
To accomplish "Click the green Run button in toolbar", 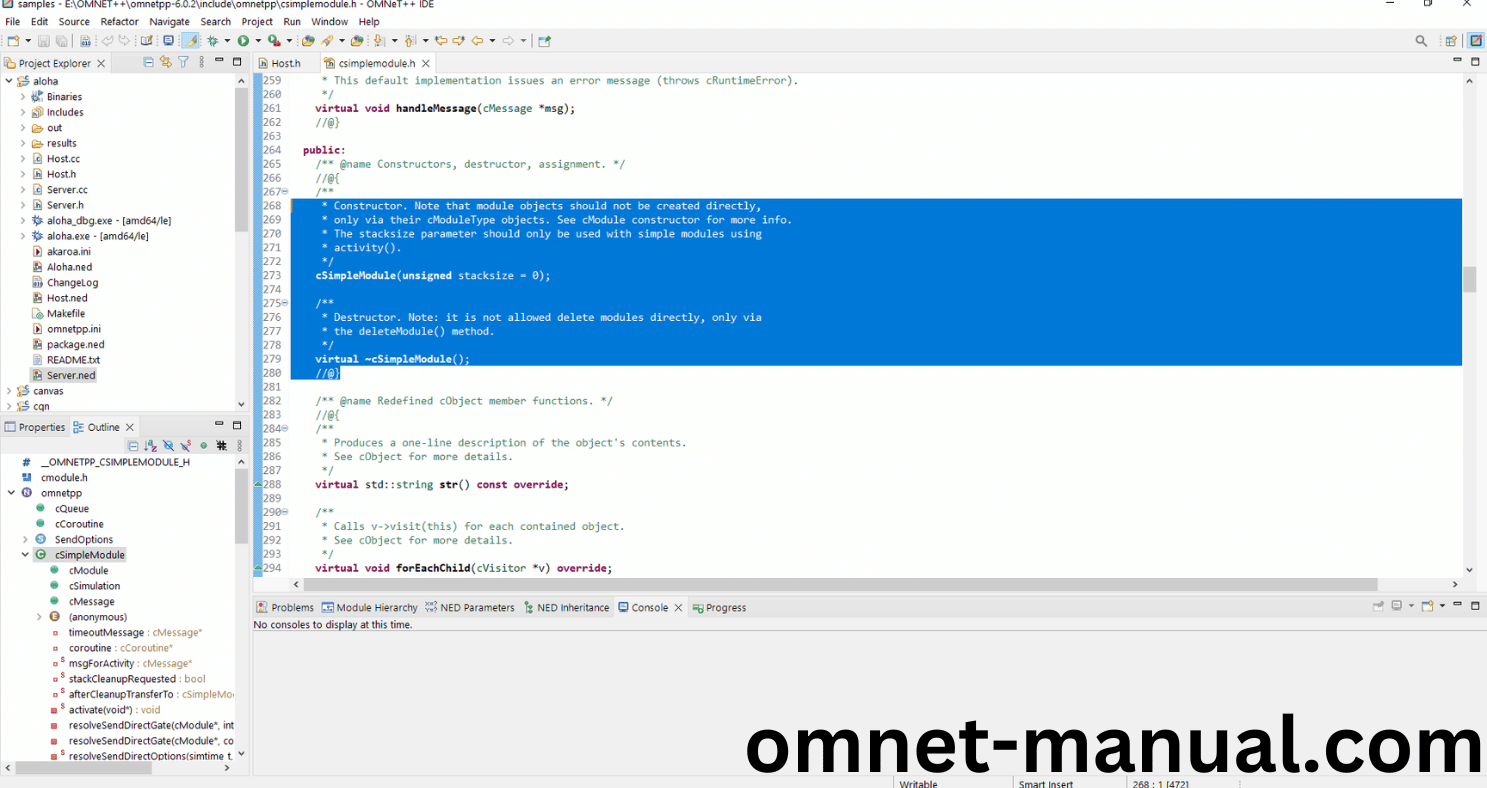I will (242, 41).
